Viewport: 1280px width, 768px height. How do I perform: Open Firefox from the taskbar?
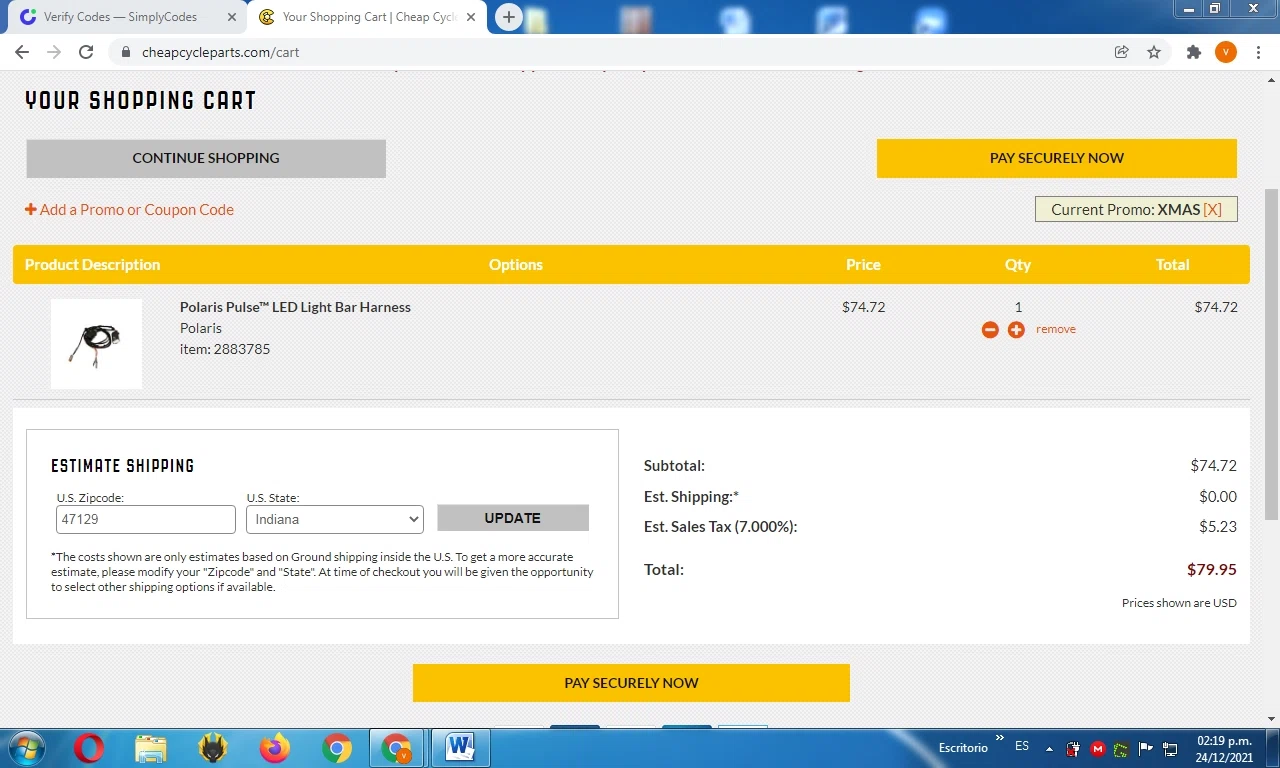click(275, 748)
